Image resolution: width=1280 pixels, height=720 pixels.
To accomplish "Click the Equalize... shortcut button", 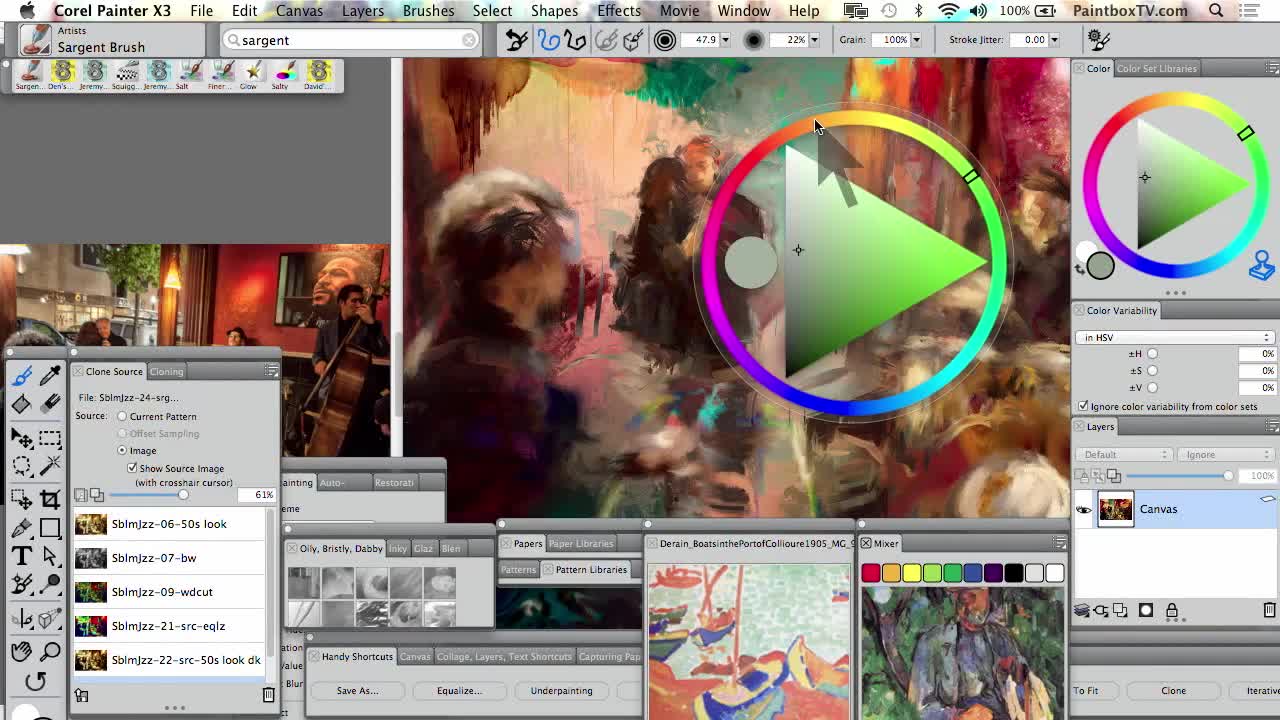I will tap(459, 690).
